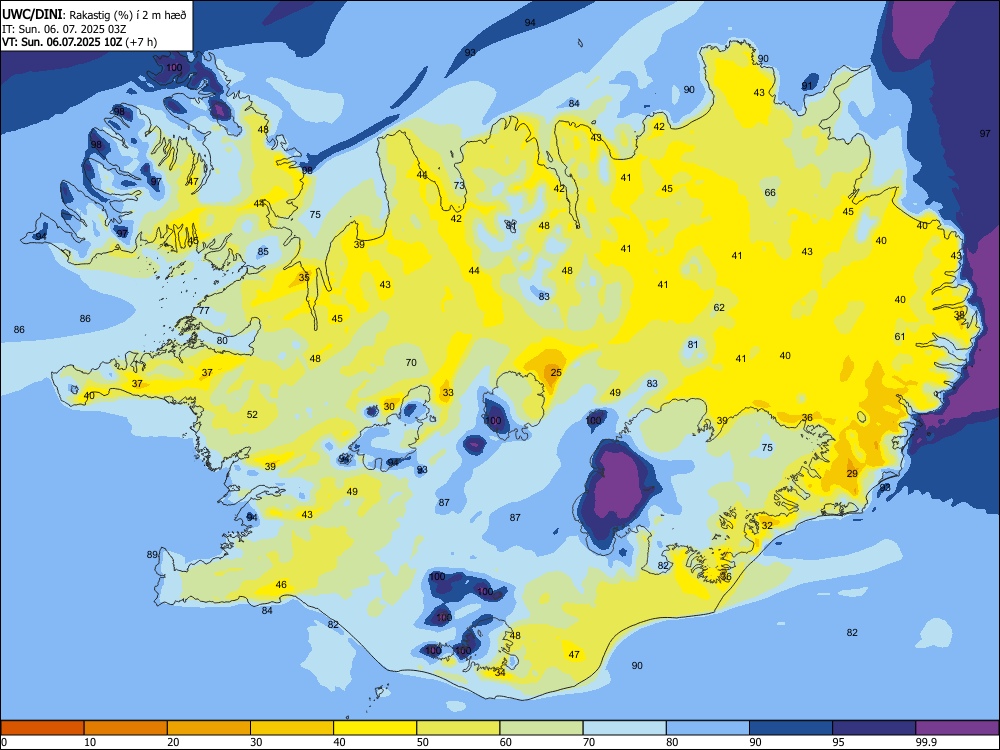Click the purple above-99.9 legend swatch

[957, 728]
